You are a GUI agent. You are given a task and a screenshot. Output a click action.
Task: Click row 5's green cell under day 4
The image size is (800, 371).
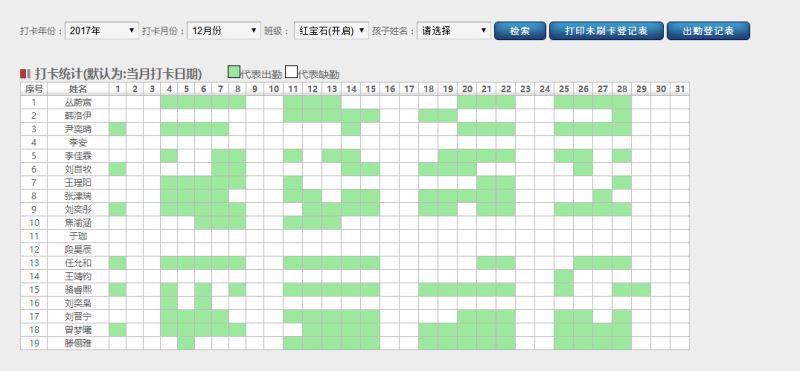pyautogui.click(x=169, y=156)
